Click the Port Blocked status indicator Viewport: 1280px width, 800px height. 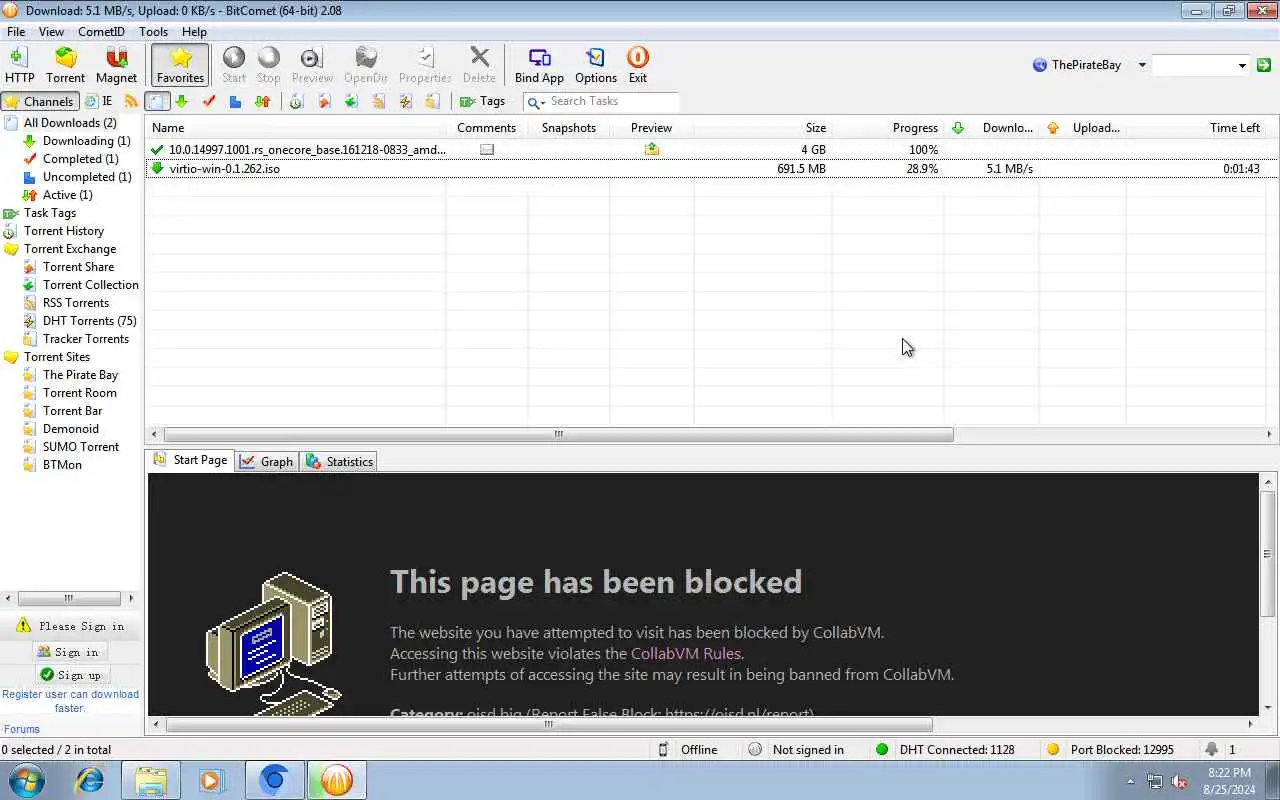pyautogui.click(x=1110, y=749)
